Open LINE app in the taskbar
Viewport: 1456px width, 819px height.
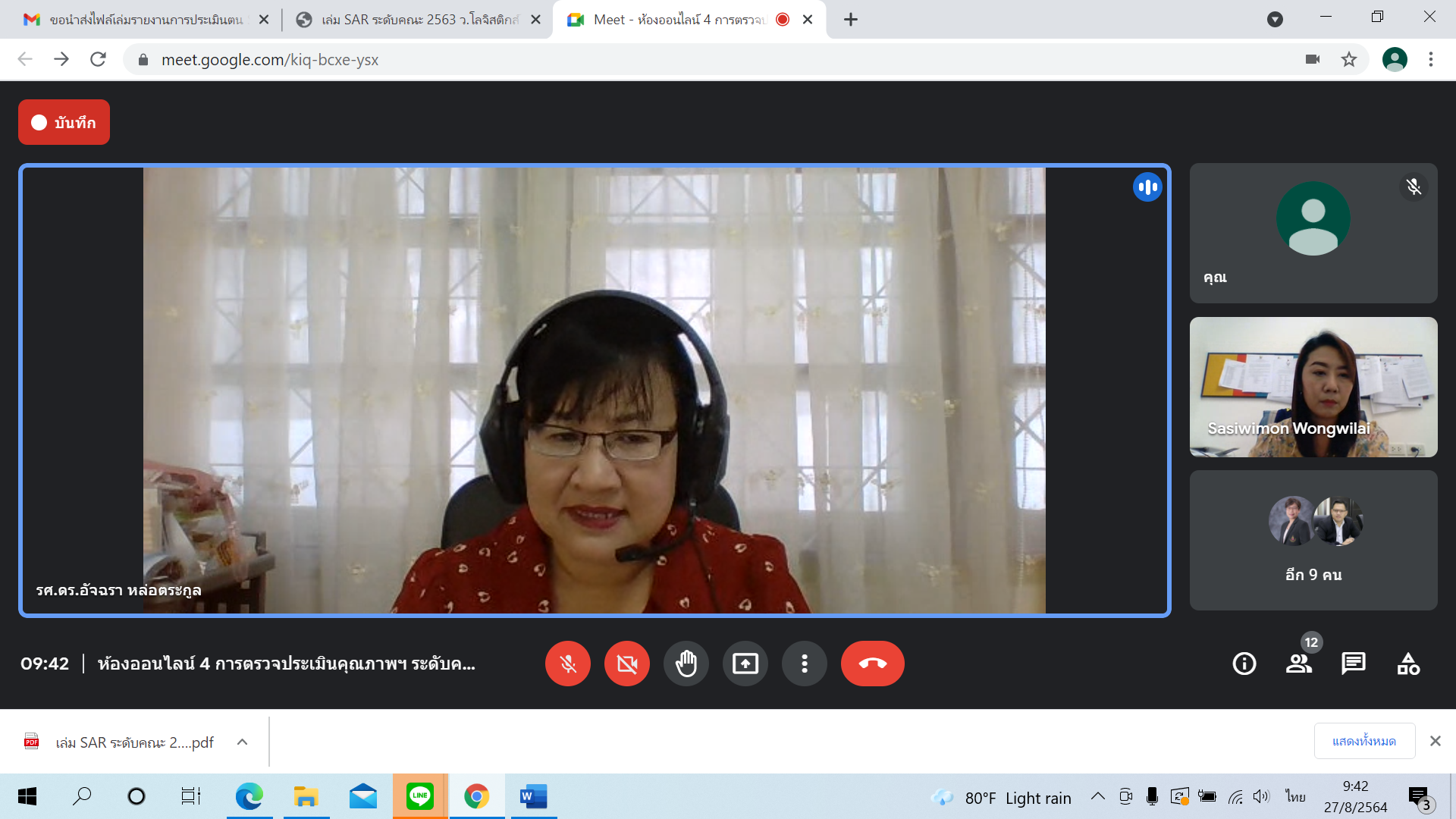point(419,796)
